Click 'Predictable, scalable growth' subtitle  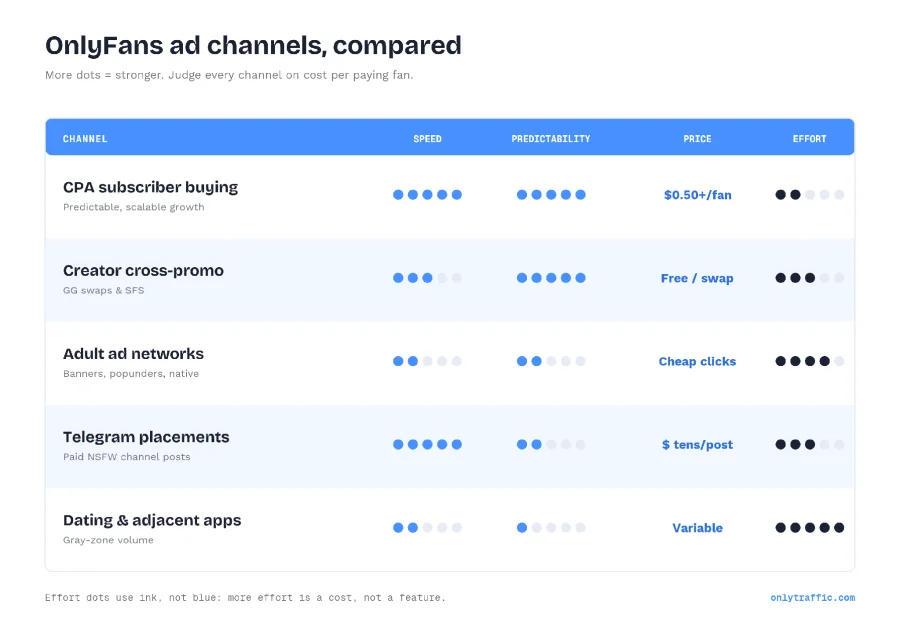tap(134, 207)
